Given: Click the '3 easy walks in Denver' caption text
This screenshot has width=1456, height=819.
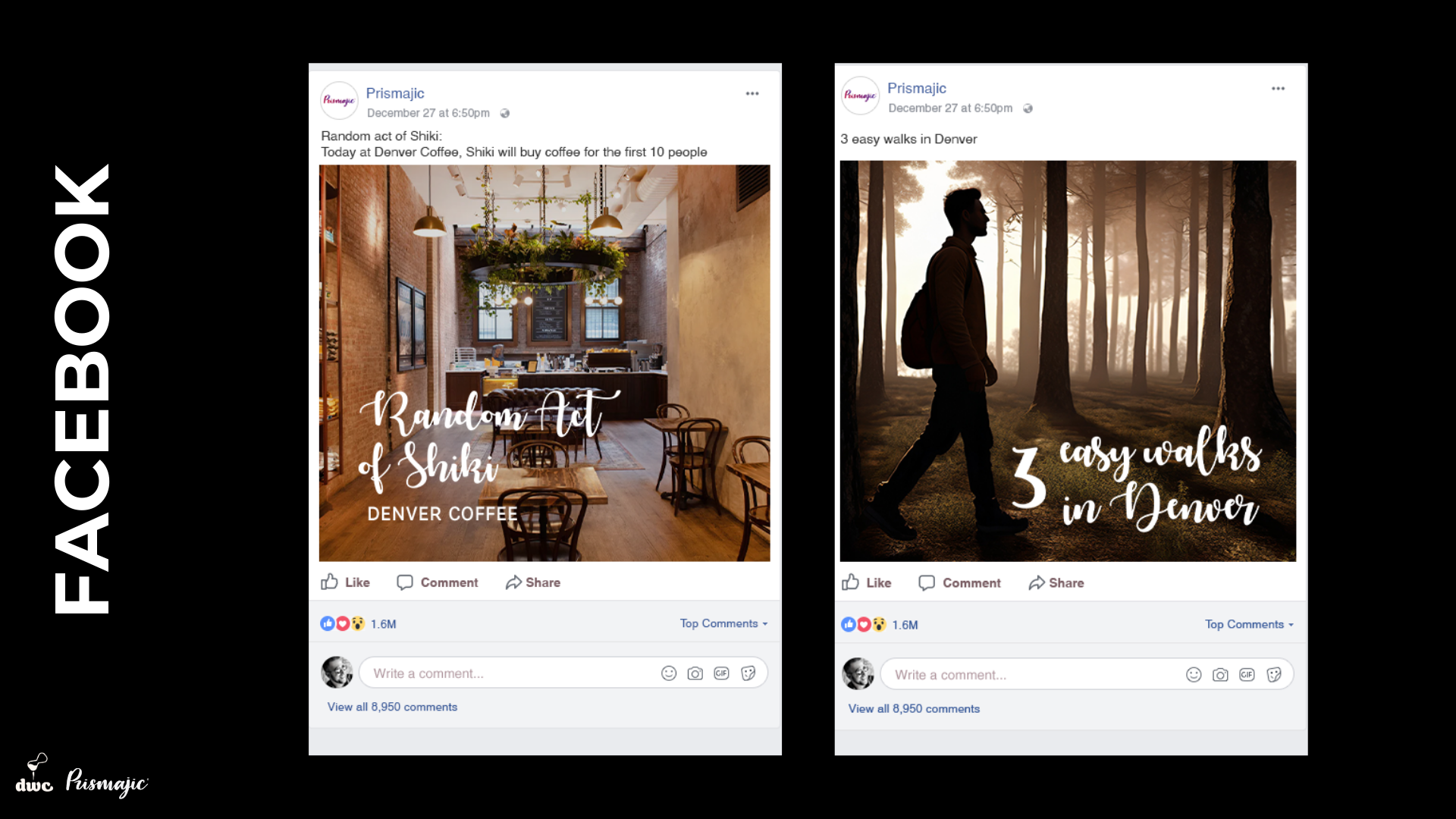Looking at the screenshot, I should 908,140.
